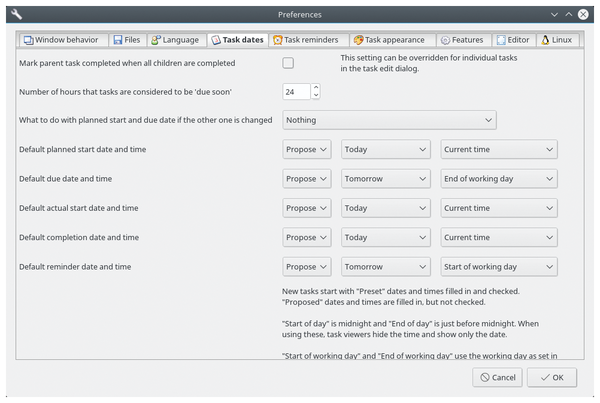Open the Features tab

coord(462,40)
